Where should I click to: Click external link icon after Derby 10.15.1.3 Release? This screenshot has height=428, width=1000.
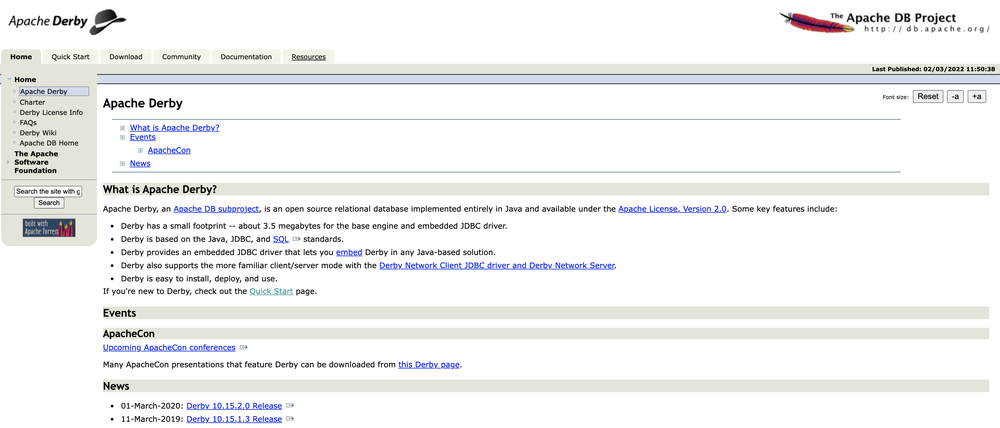[x=290, y=419]
